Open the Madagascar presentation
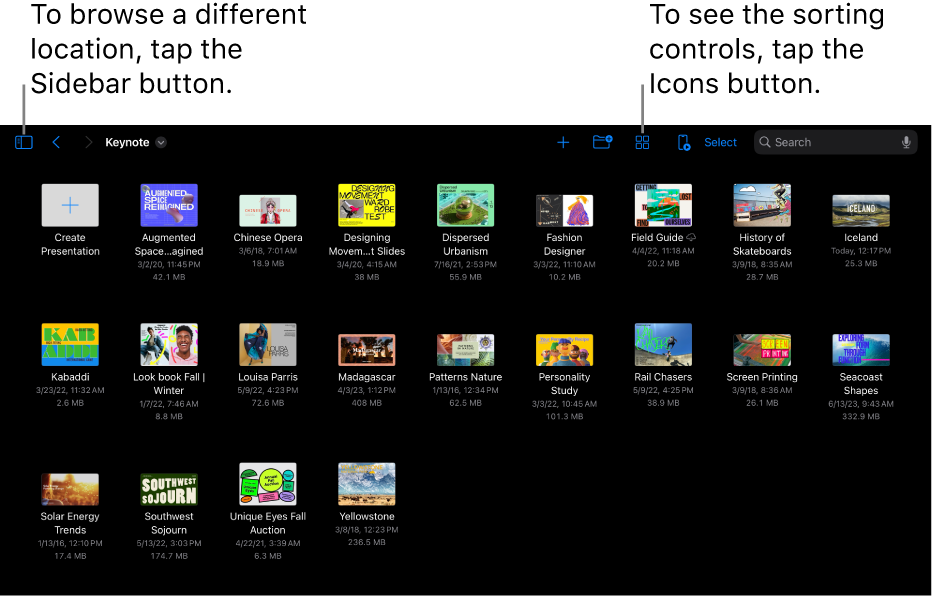The width and height of the screenshot is (934, 596). (367, 350)
